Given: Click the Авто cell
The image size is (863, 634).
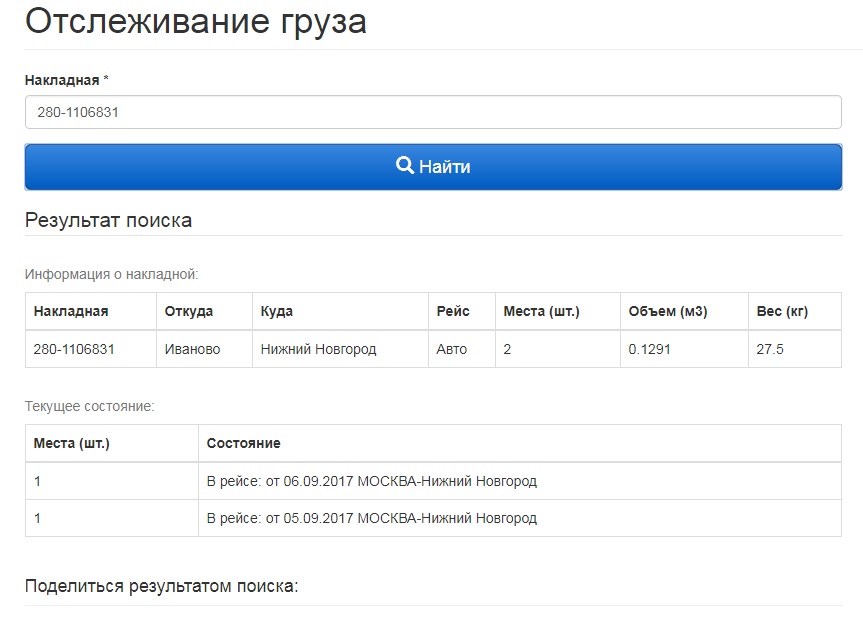Looking at the screenshot, I should (x=462, y=349).
